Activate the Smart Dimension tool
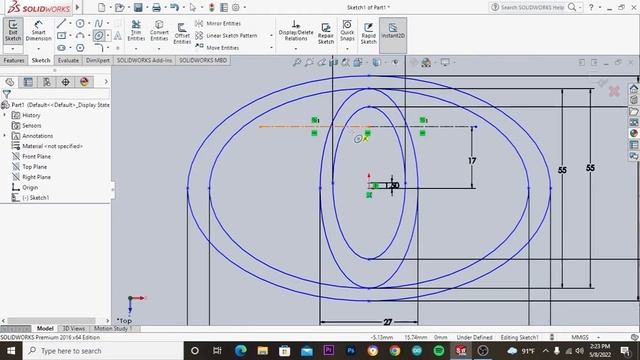This screenshot has height=360, width=640. click(38, 31)
